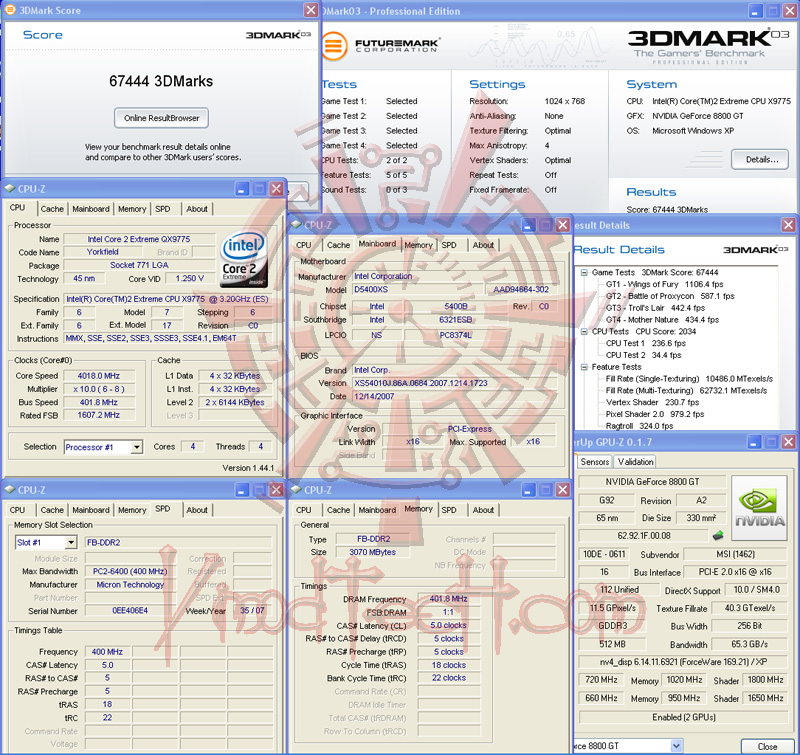Click the Online ResultBrowser button
800x755 pixels.
(161, 118)
